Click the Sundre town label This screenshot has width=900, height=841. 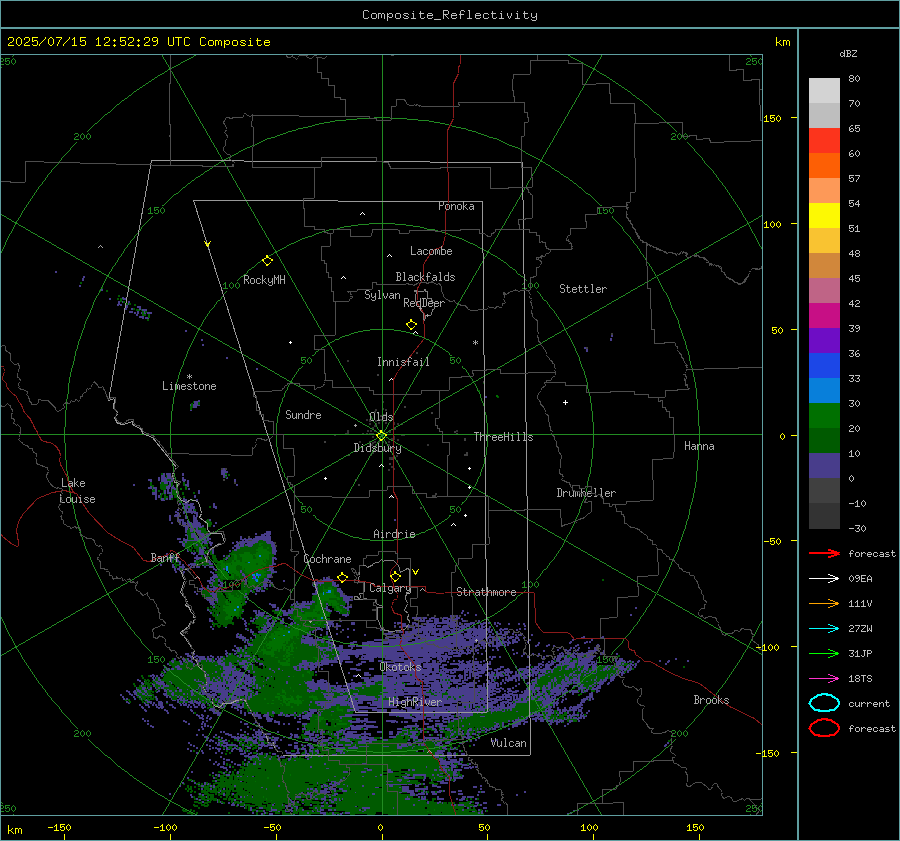[x=303, y=414]
